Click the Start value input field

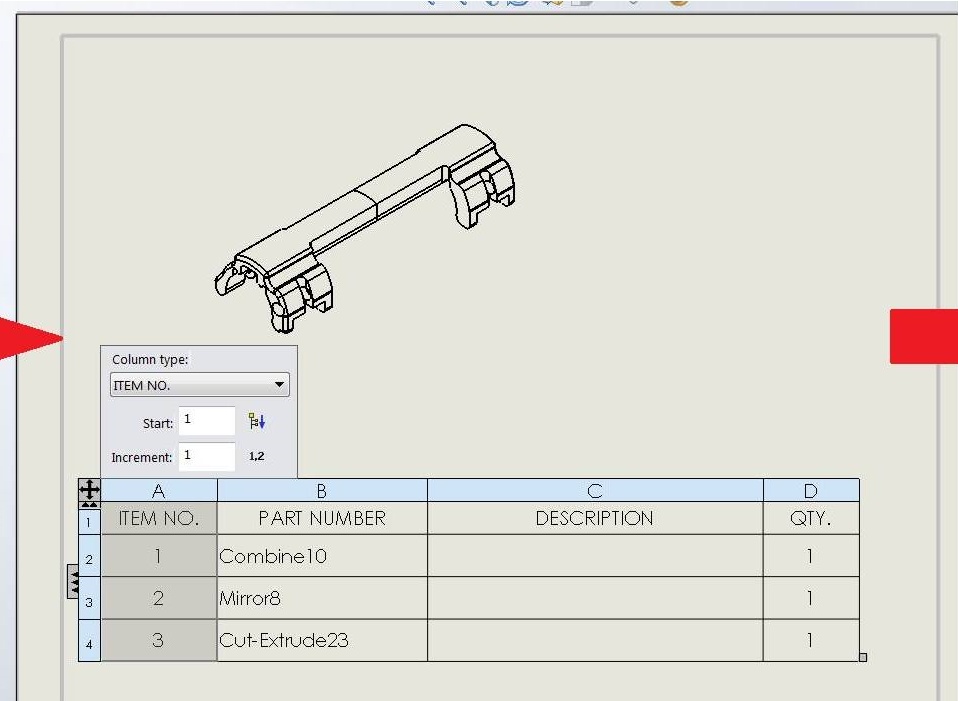[207, 421]
